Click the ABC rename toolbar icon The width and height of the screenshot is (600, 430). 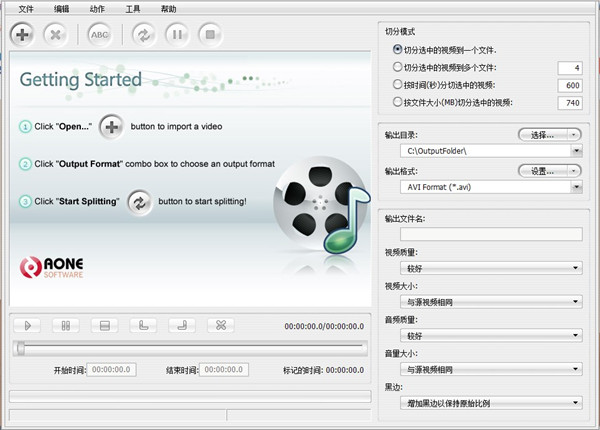pos(100,33)
